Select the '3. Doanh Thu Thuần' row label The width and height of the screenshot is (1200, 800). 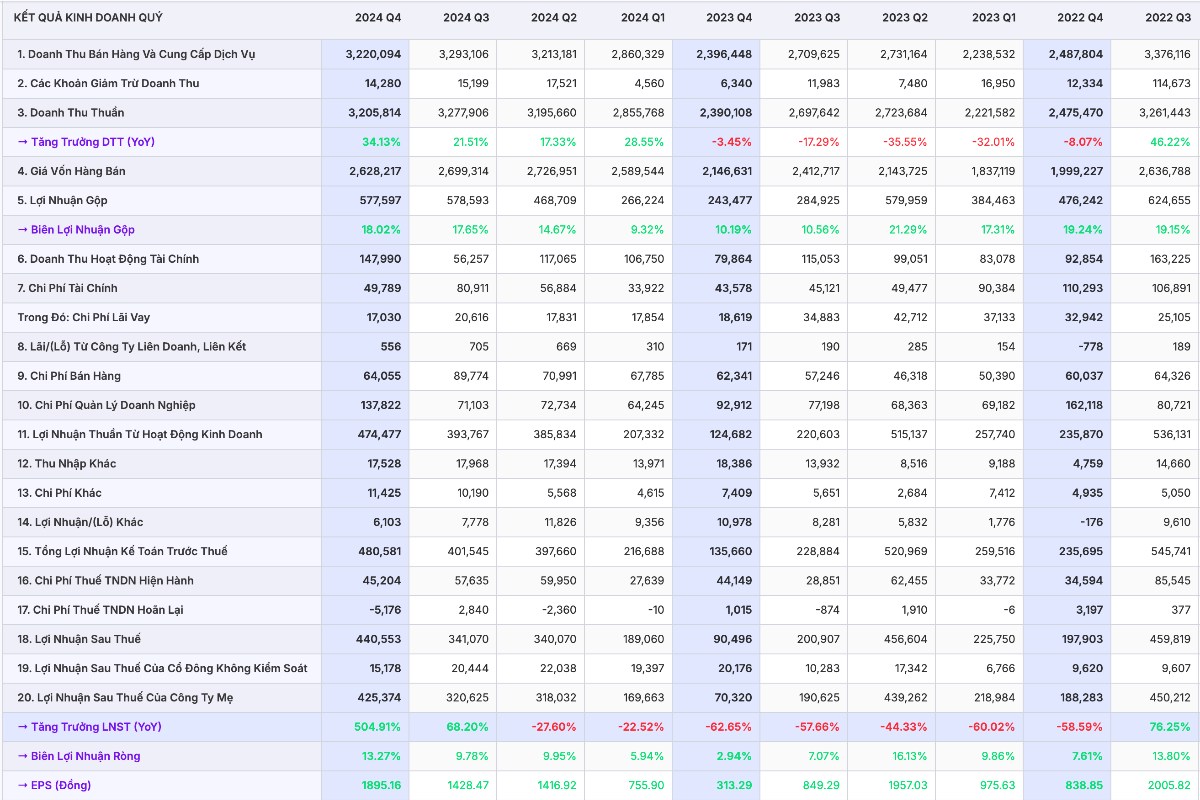click(x=71, y=113)
